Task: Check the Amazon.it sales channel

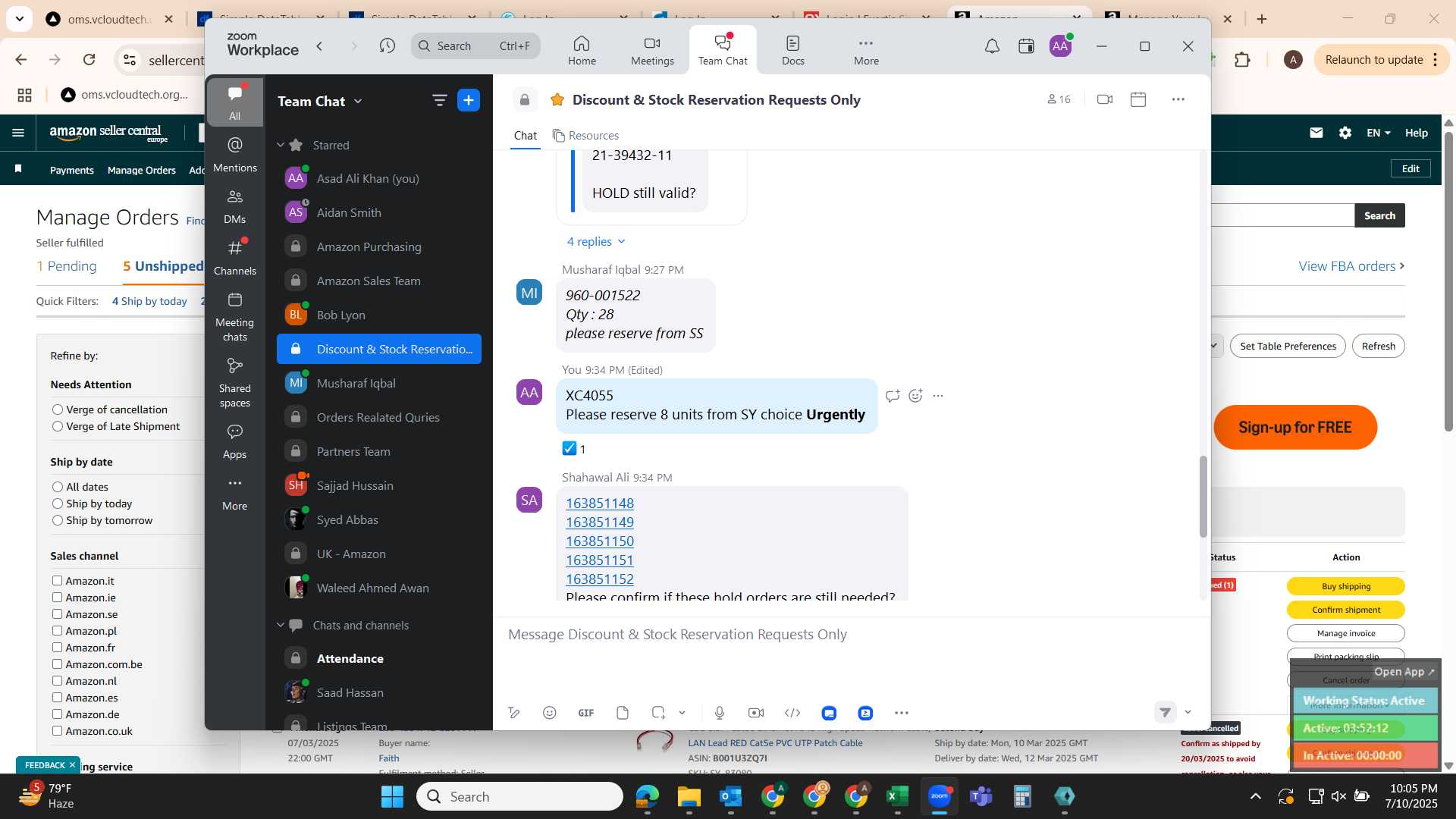Action: tap(57, 581)
